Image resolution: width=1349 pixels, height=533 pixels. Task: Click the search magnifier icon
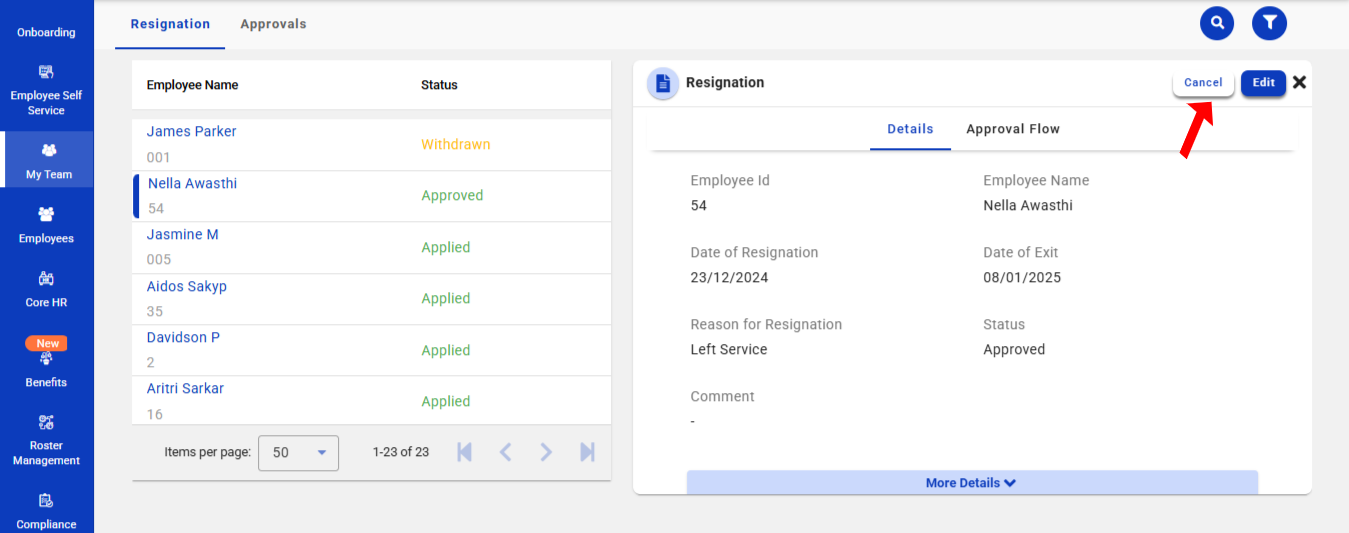click(x=1217, y=23)
